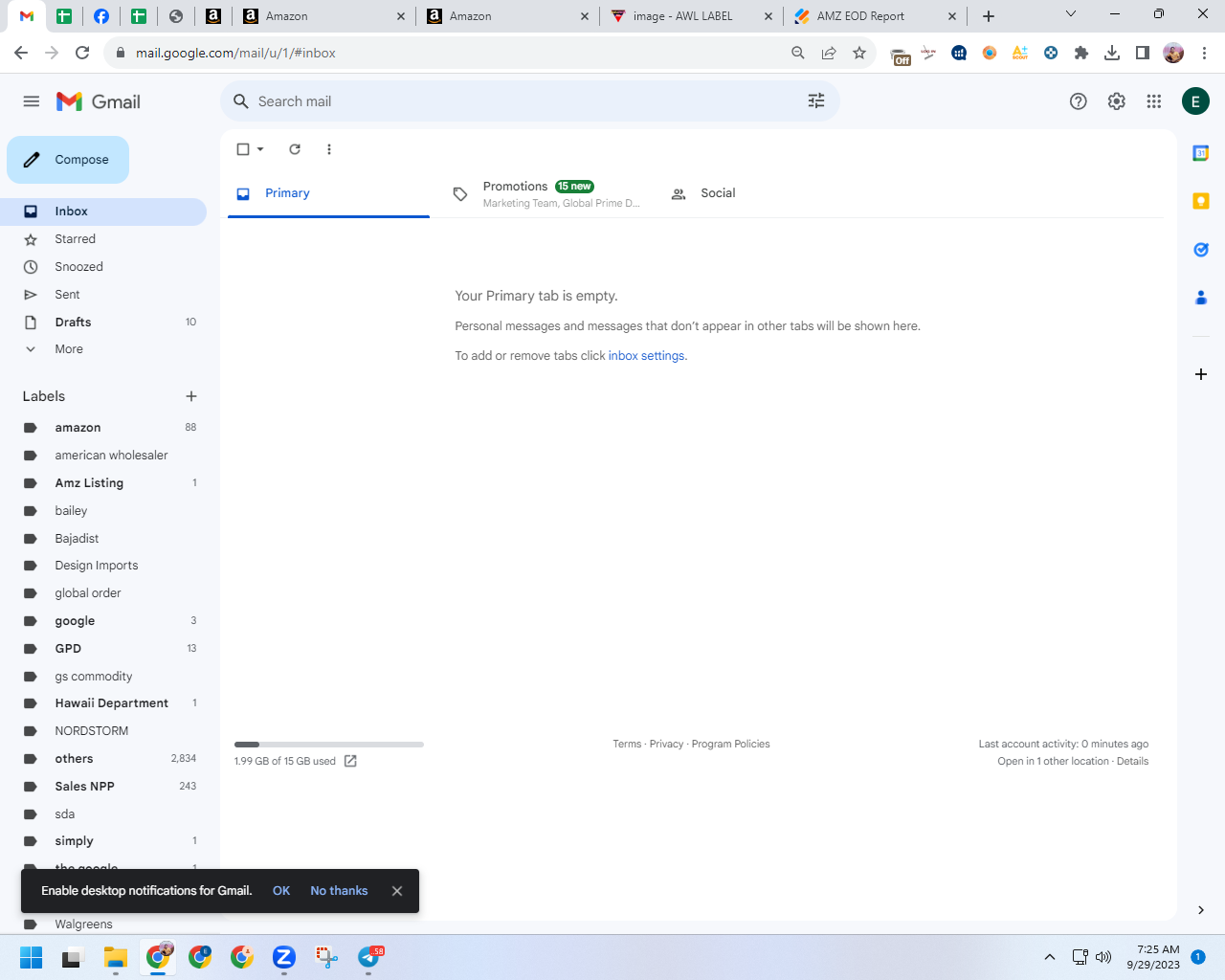Viewport: 1225px width, 980px height.
Task: Open a new browser tab
Action: tap(989, 16)
